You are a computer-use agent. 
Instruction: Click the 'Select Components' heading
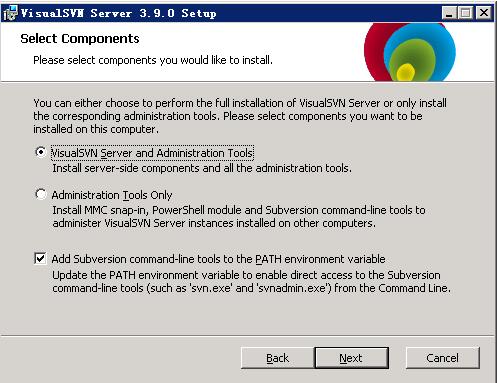coord(80,39)
